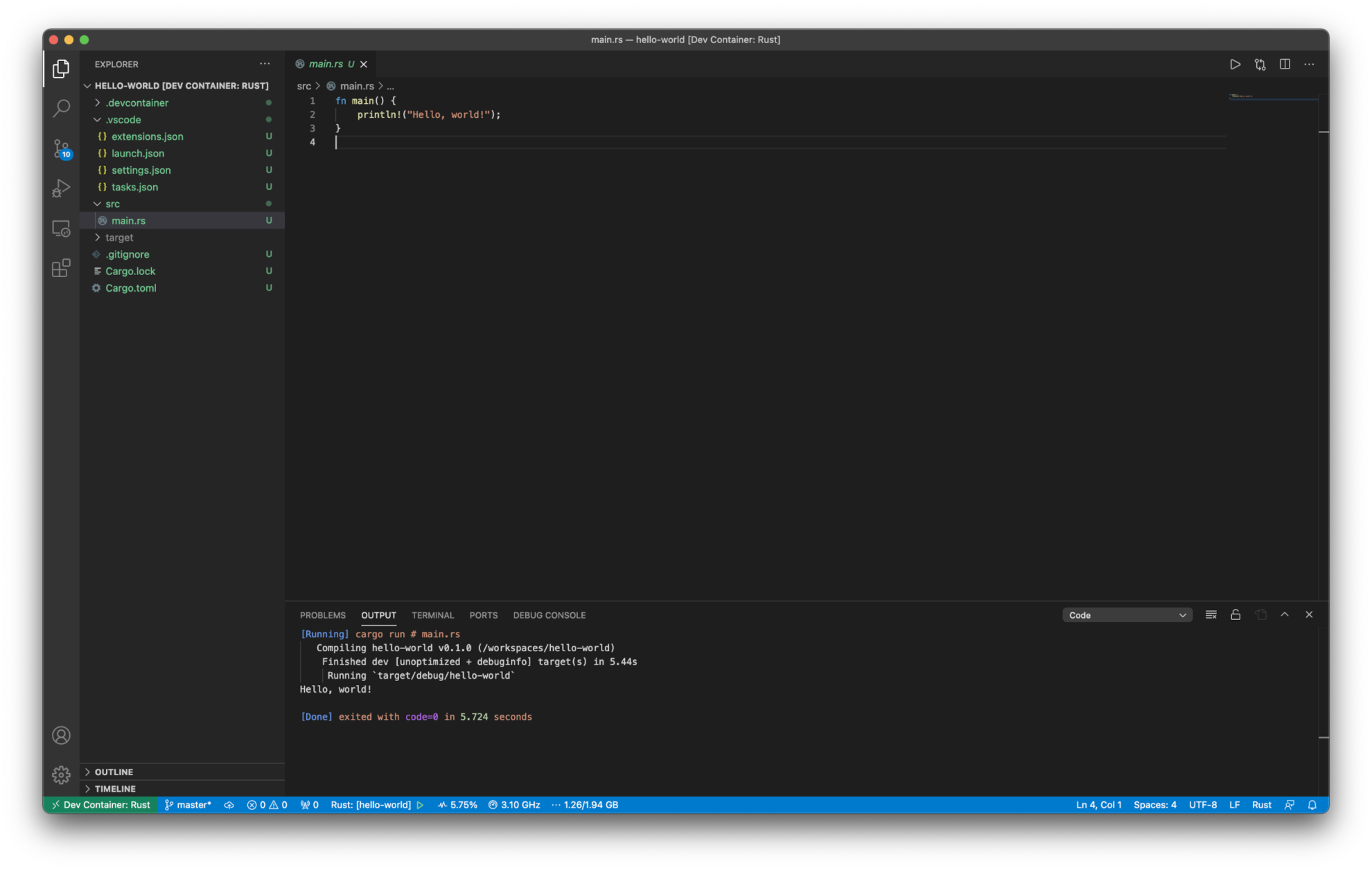Image resolution: width=1372 pixels, height=870 pixels.
Task: Select the Run and Debug icon
Action: (62, 188)
